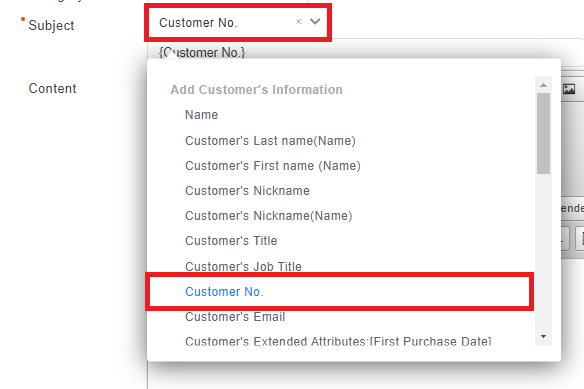Click the Customer No. subject combo box
The width and height of the screenshot is (584, 389).
click(x=238, y=22)
